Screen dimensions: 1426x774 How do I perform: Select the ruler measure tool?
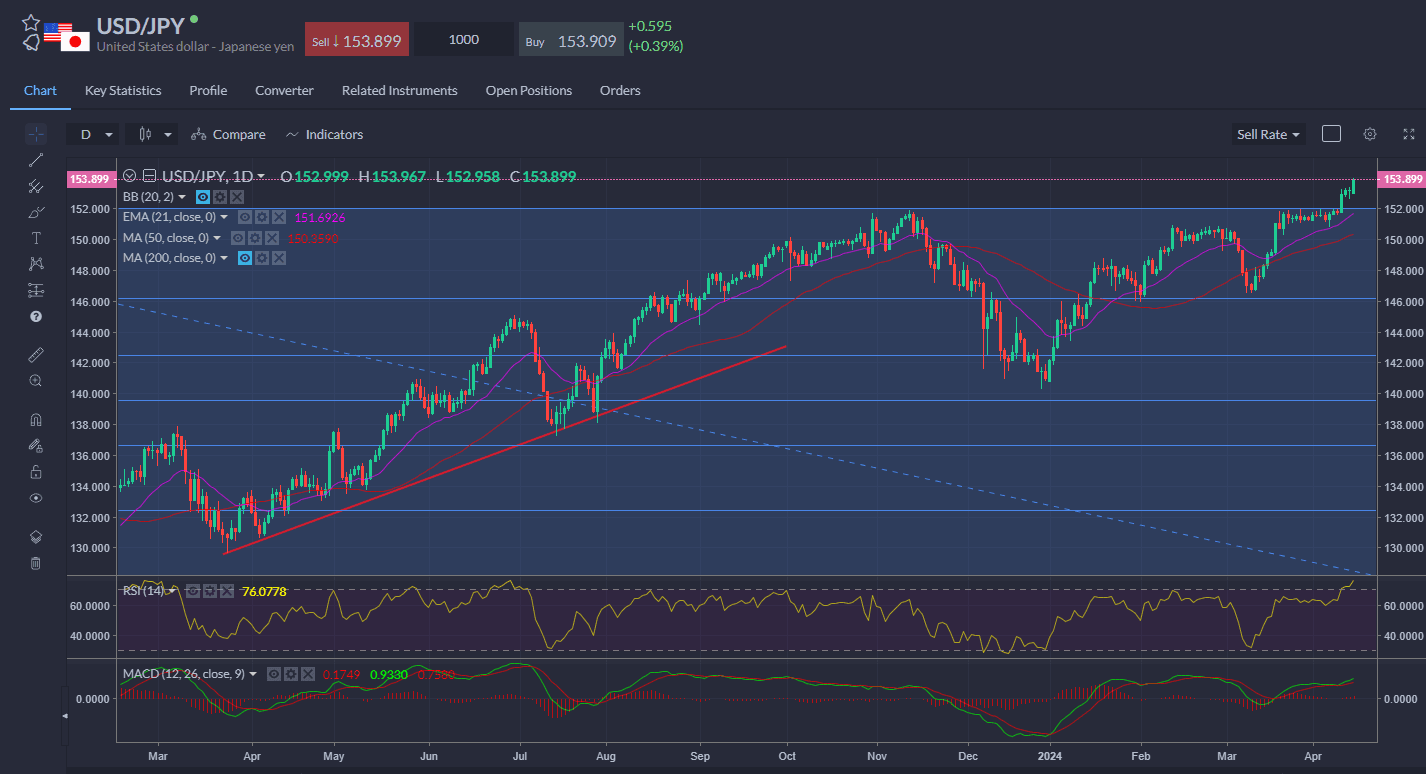tap(36, 354)
